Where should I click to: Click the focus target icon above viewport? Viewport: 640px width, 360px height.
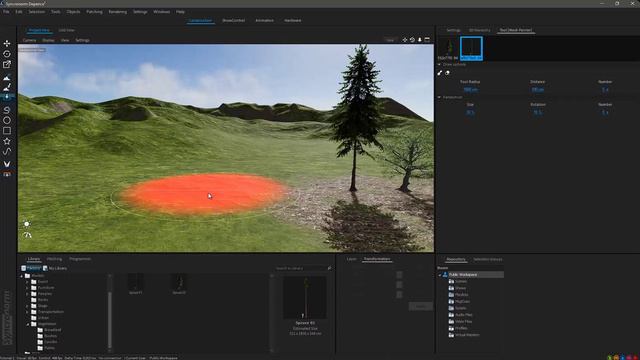[x=404, y=40]
